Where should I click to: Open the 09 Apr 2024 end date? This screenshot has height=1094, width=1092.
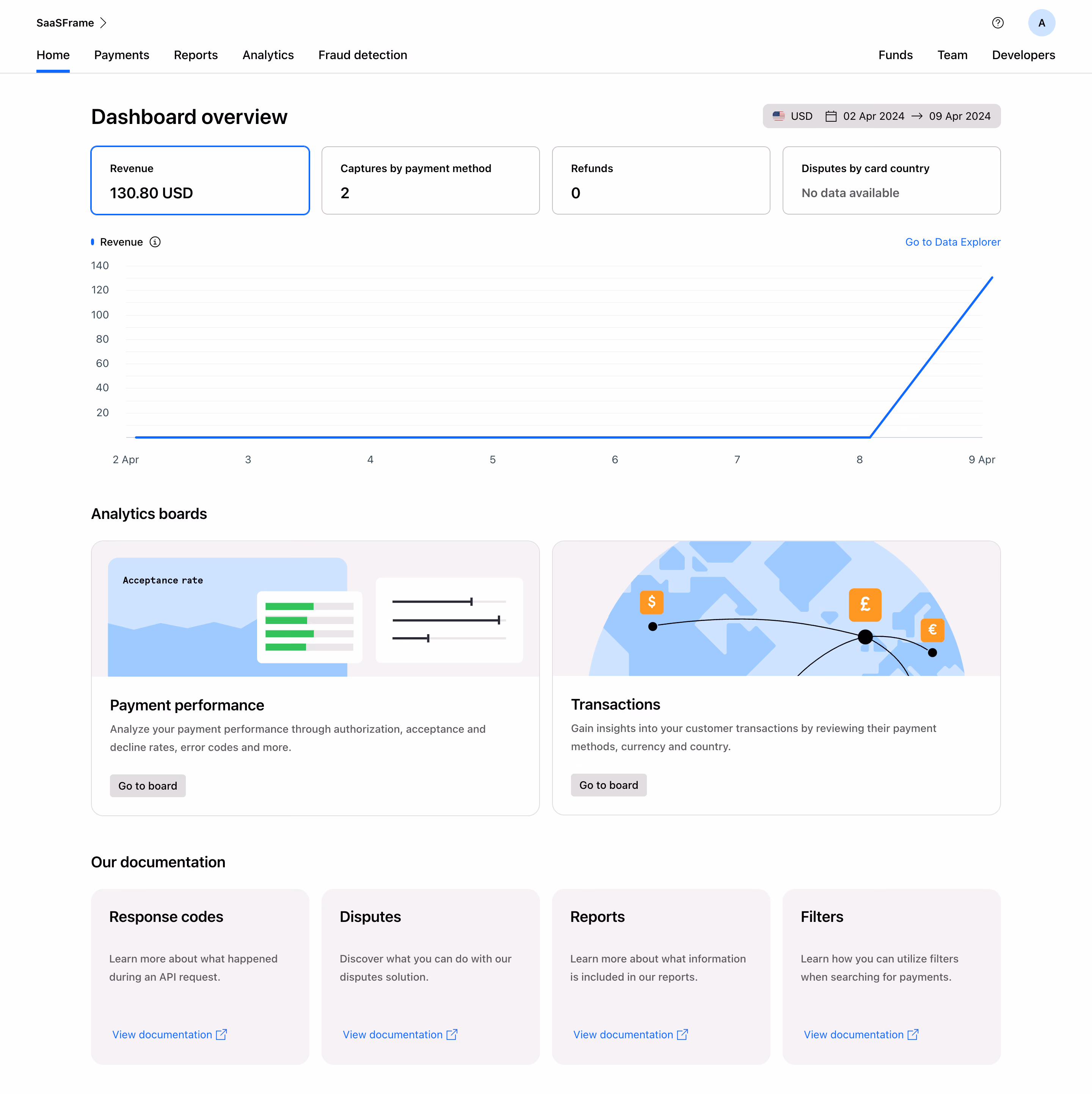pos(959,116)
